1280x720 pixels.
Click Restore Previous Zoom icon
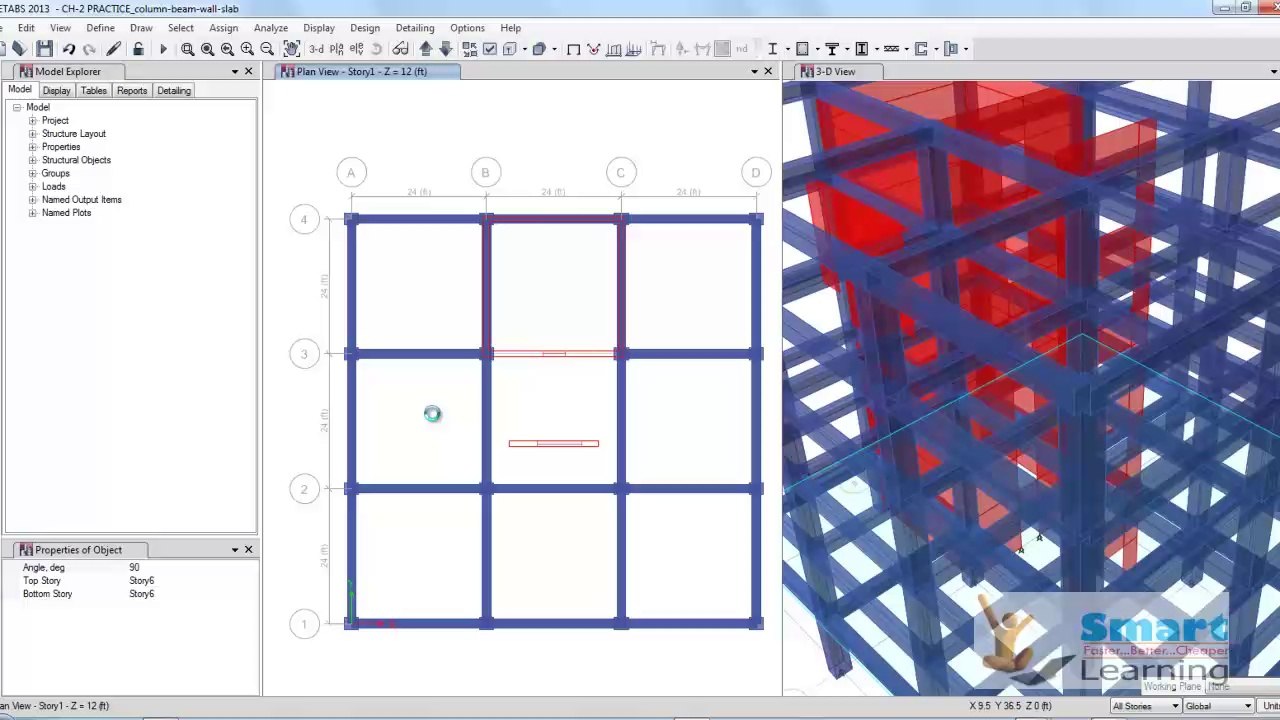click(227, 49)
